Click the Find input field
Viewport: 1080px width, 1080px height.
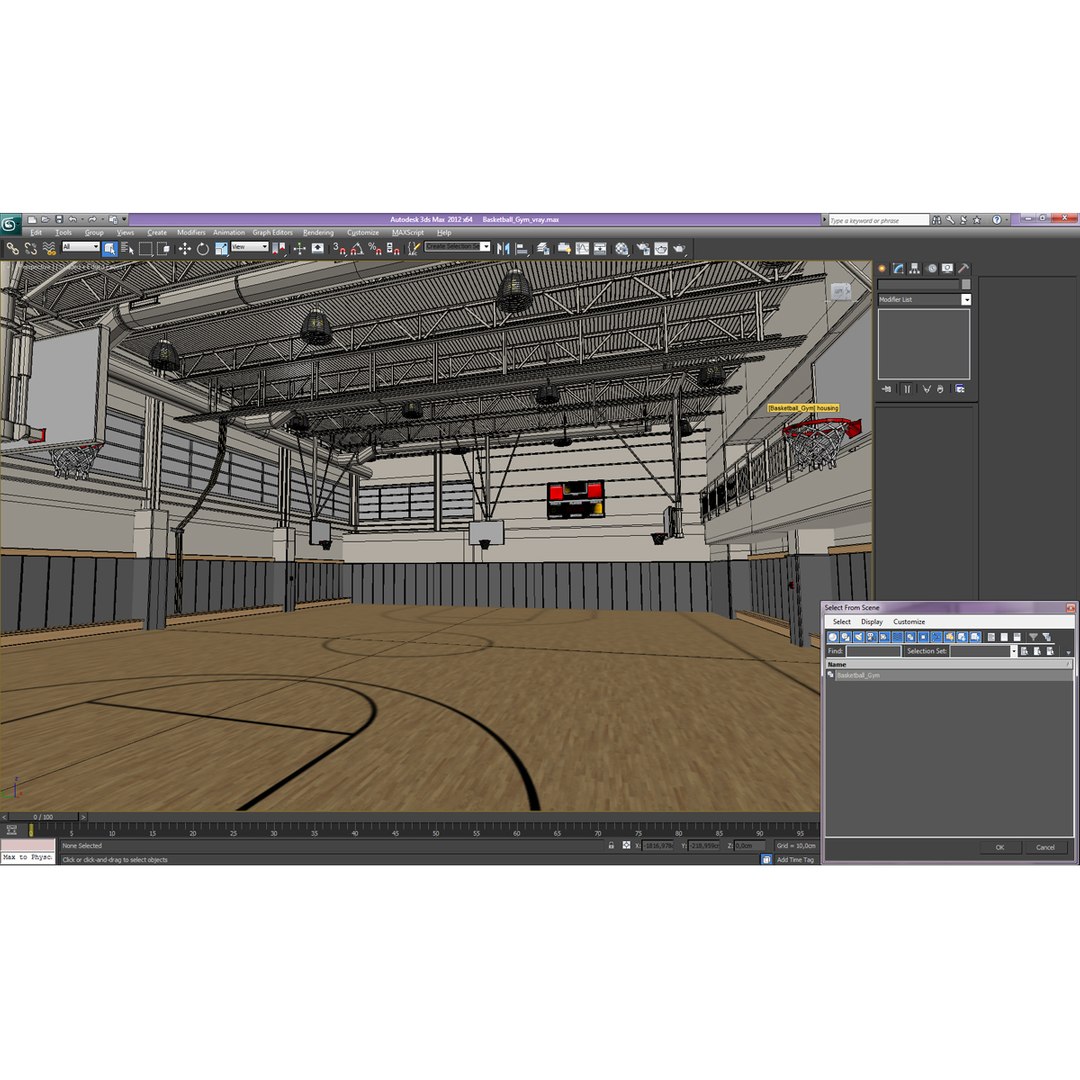point(873,651)
